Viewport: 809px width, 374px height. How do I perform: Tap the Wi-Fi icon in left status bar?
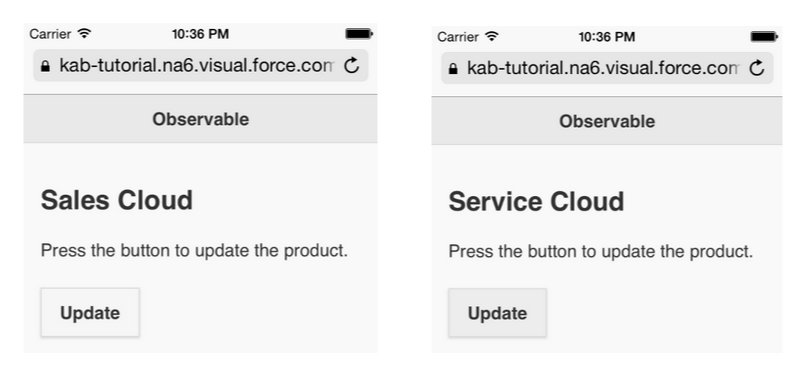(85, 34)
